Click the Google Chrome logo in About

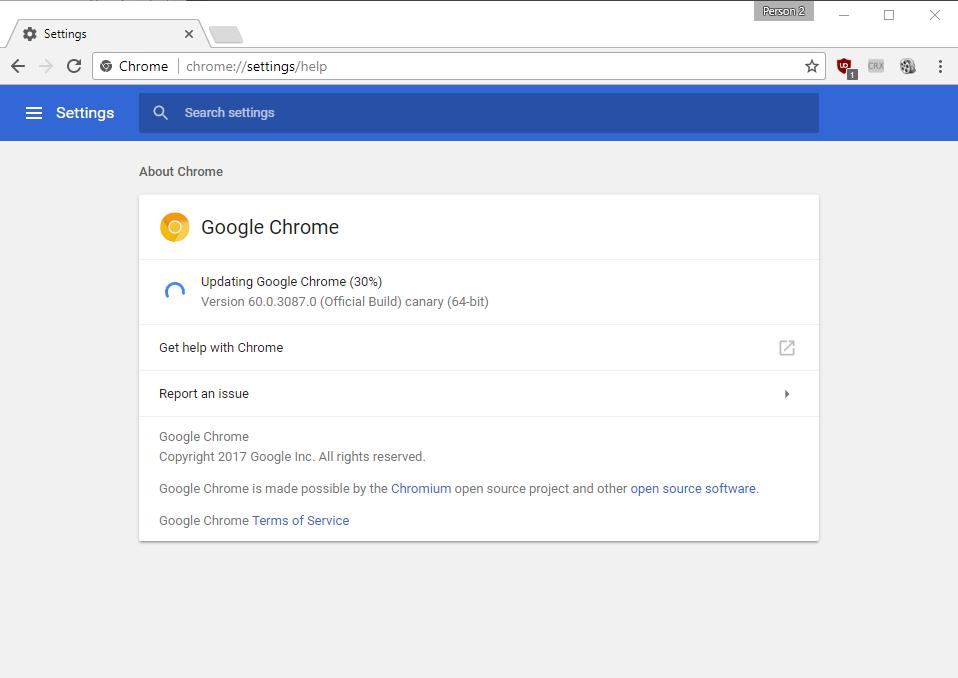tap(174, 227)
